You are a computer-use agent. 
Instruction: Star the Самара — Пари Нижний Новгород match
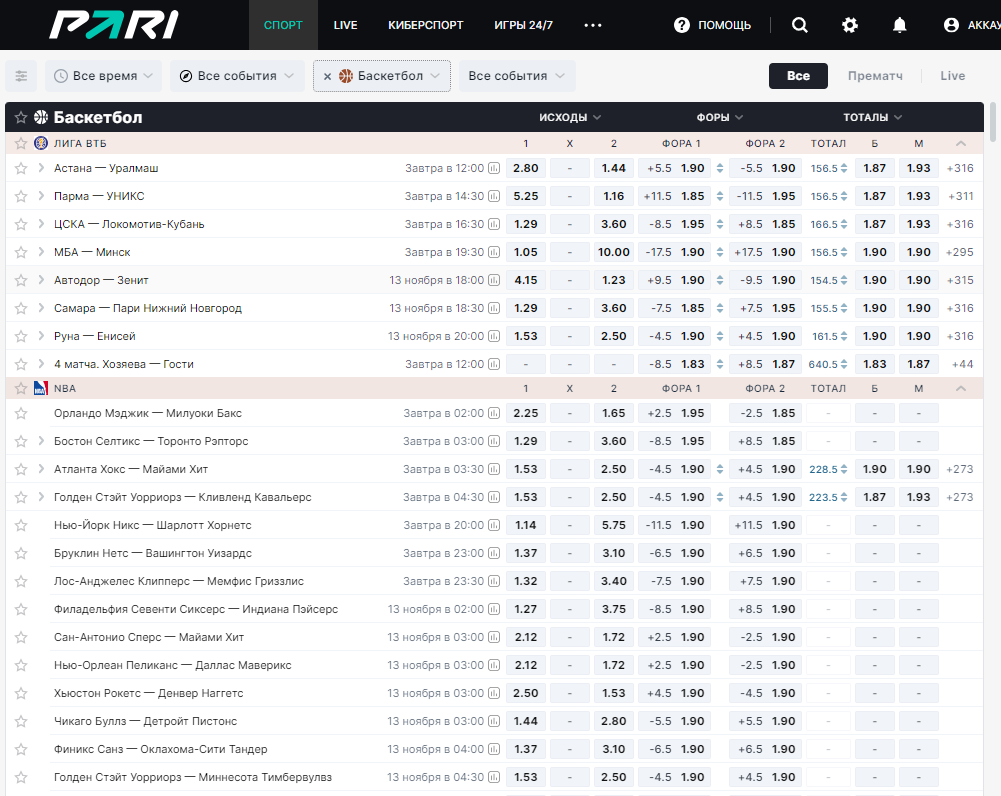21,308
